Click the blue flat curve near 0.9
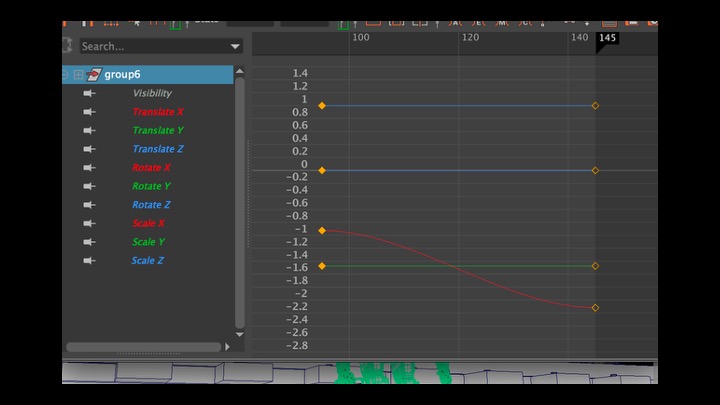Screen dimensions: 720x405 (x=459, y=106)
